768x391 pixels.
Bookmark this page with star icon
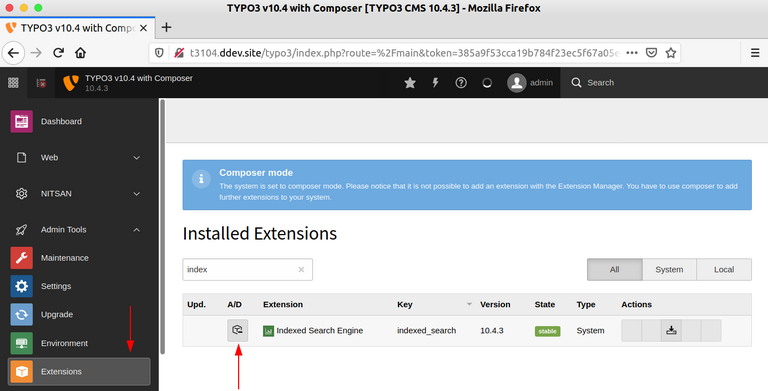671,53
